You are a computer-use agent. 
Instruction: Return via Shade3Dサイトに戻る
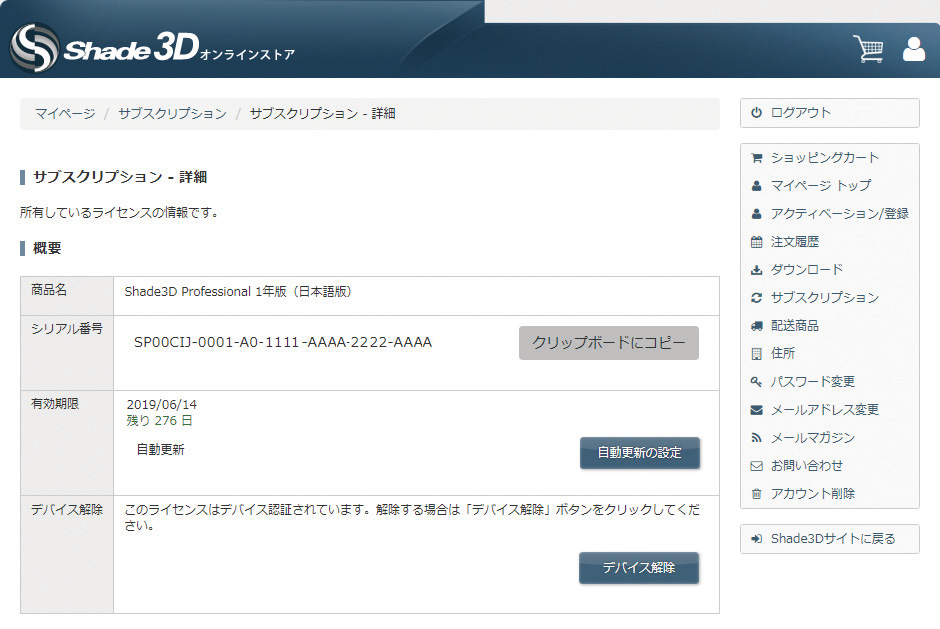[x=833, y=539]
